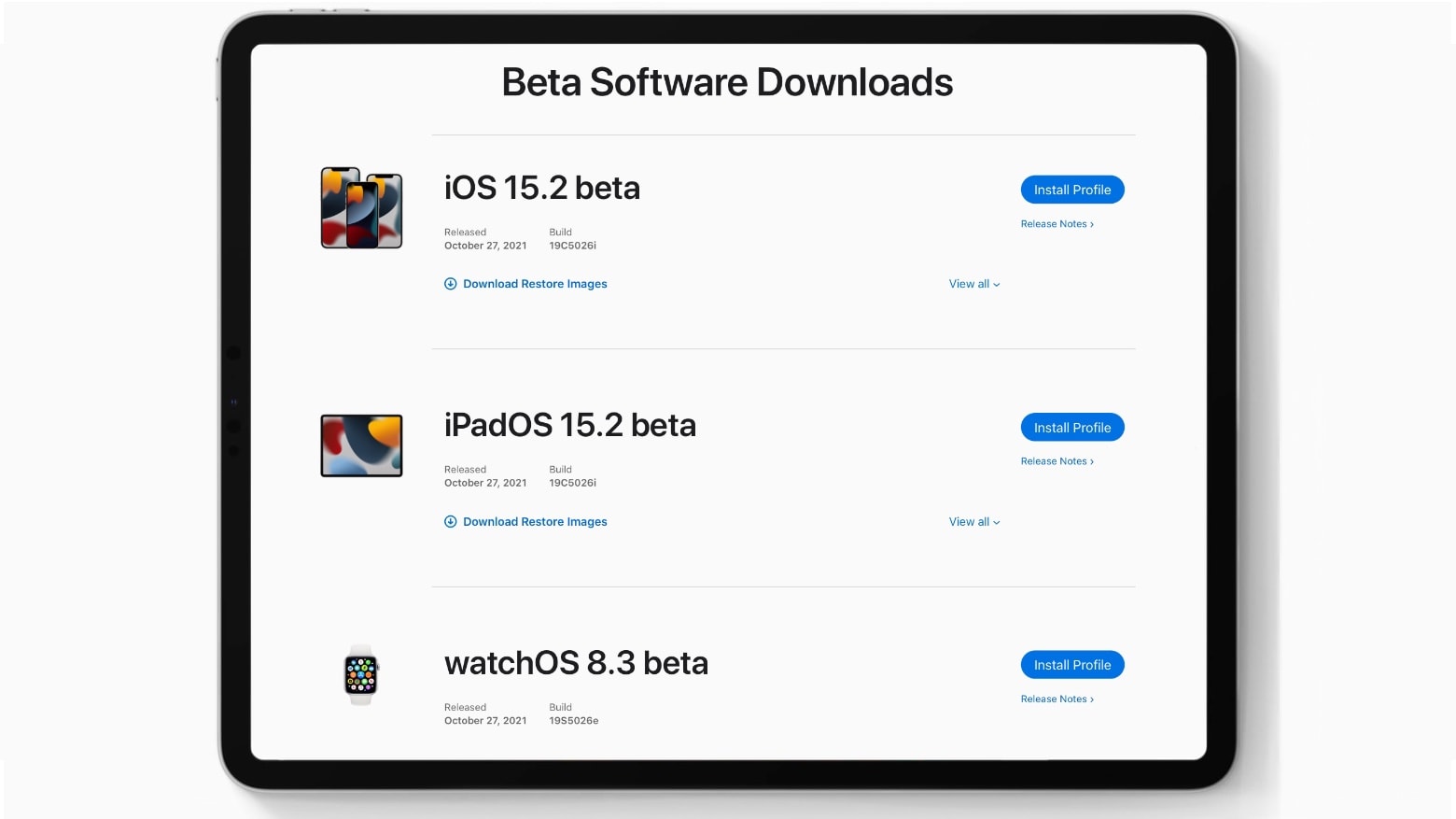Click the download arrow icon next to iOS restore images

tap(451, 283)
